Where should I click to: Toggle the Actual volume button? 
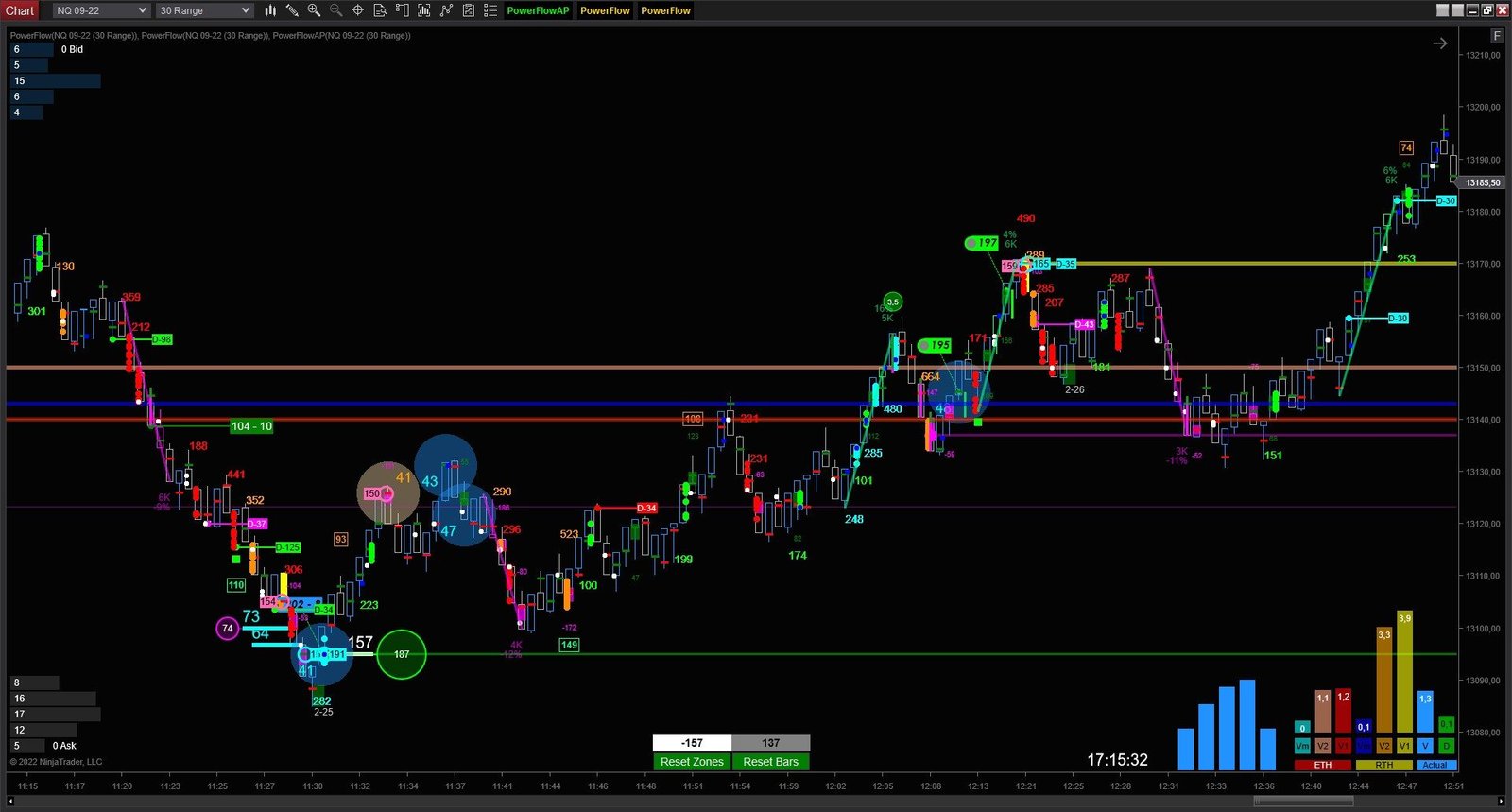1435,765
